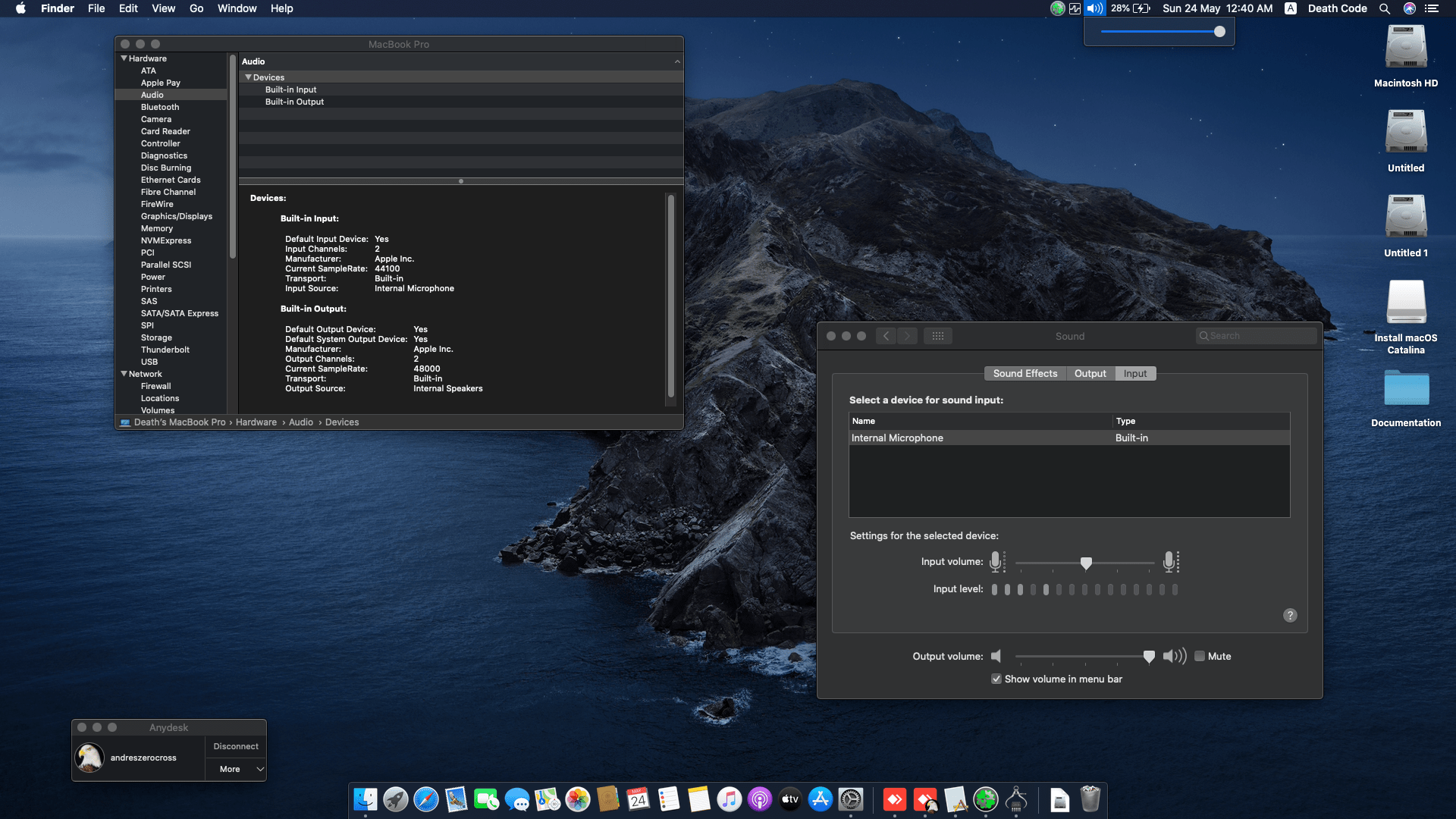
Task: Collapse the Hardware section in System Information
Action: coord(124,58)
